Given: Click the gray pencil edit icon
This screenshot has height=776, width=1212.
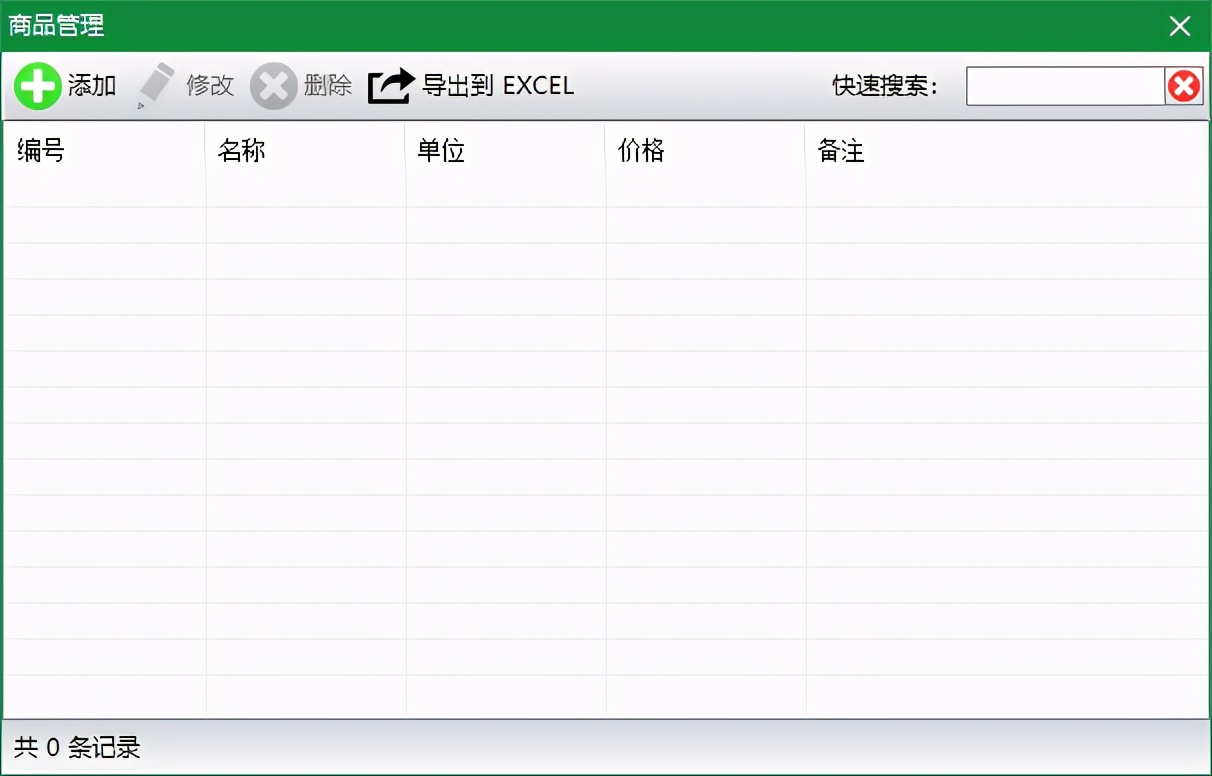Looking at the screenshot, I should tap(155, 86).
